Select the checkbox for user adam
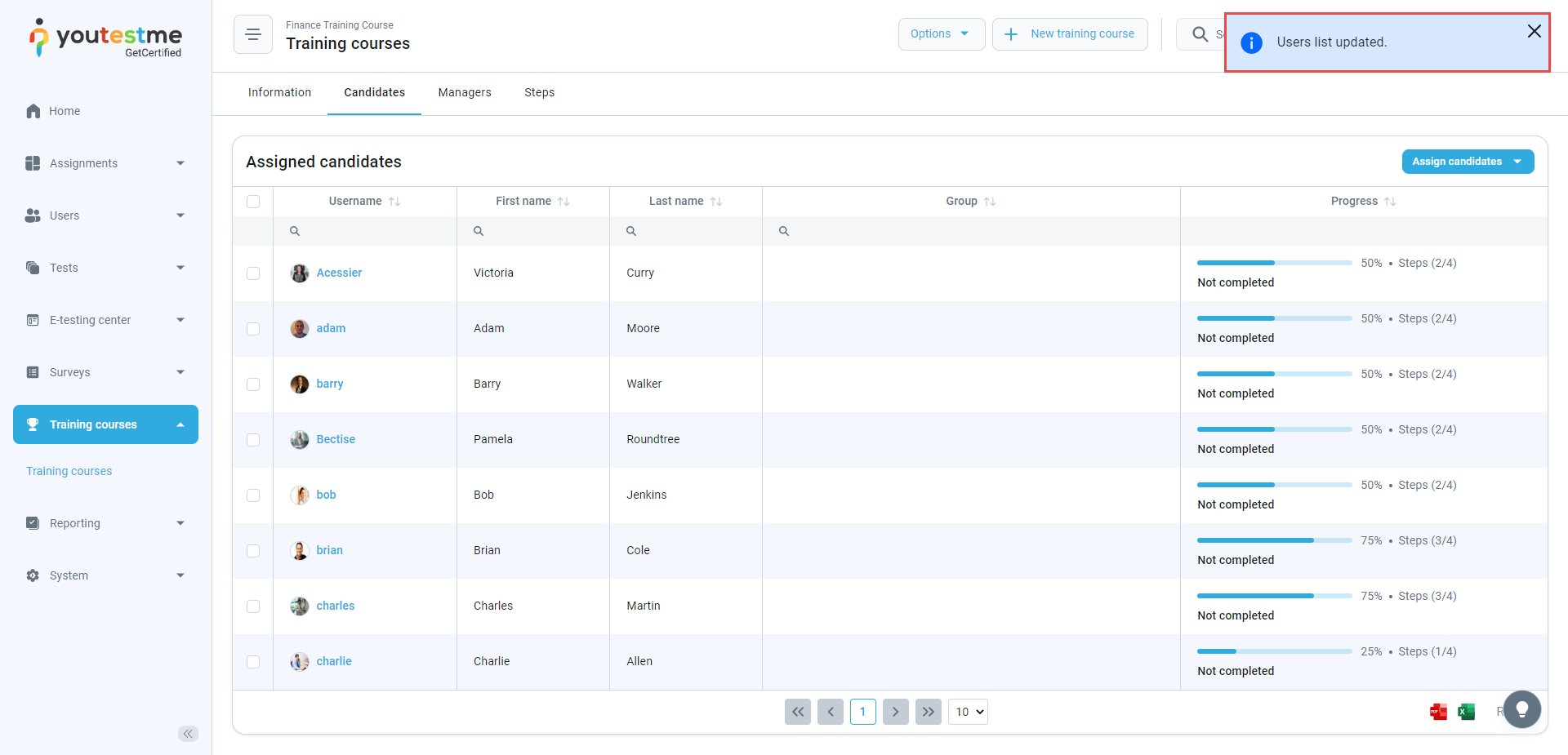This screenshot has width=1568, height=755. pyautogui.click(x=253, y=329)
